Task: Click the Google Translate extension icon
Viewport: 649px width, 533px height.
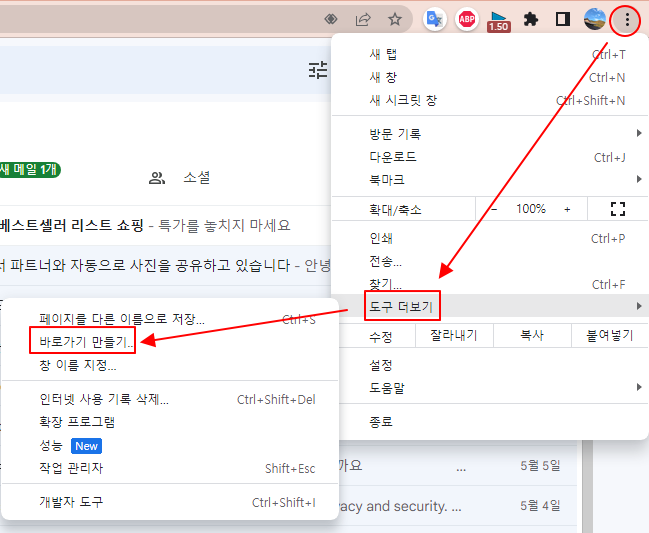Action: [435, 19]
